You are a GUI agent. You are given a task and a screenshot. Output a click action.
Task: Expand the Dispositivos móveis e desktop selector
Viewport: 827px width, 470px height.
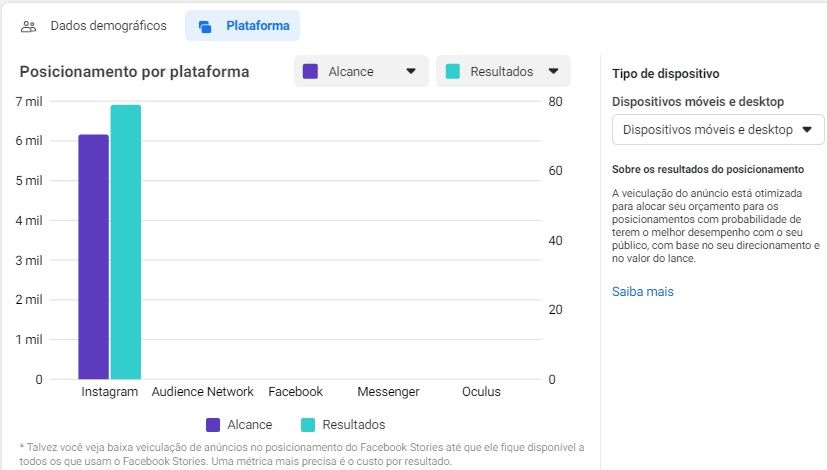(718, 130)
